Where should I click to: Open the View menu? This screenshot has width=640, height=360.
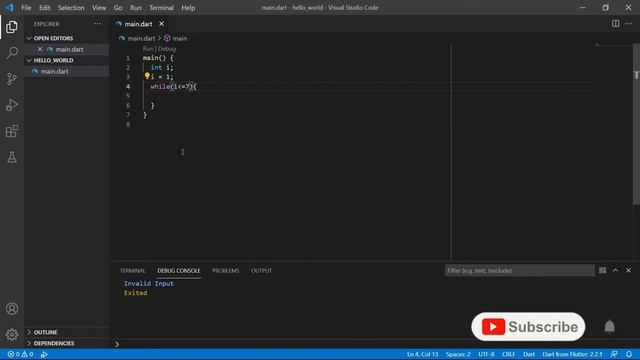point(99,8)
